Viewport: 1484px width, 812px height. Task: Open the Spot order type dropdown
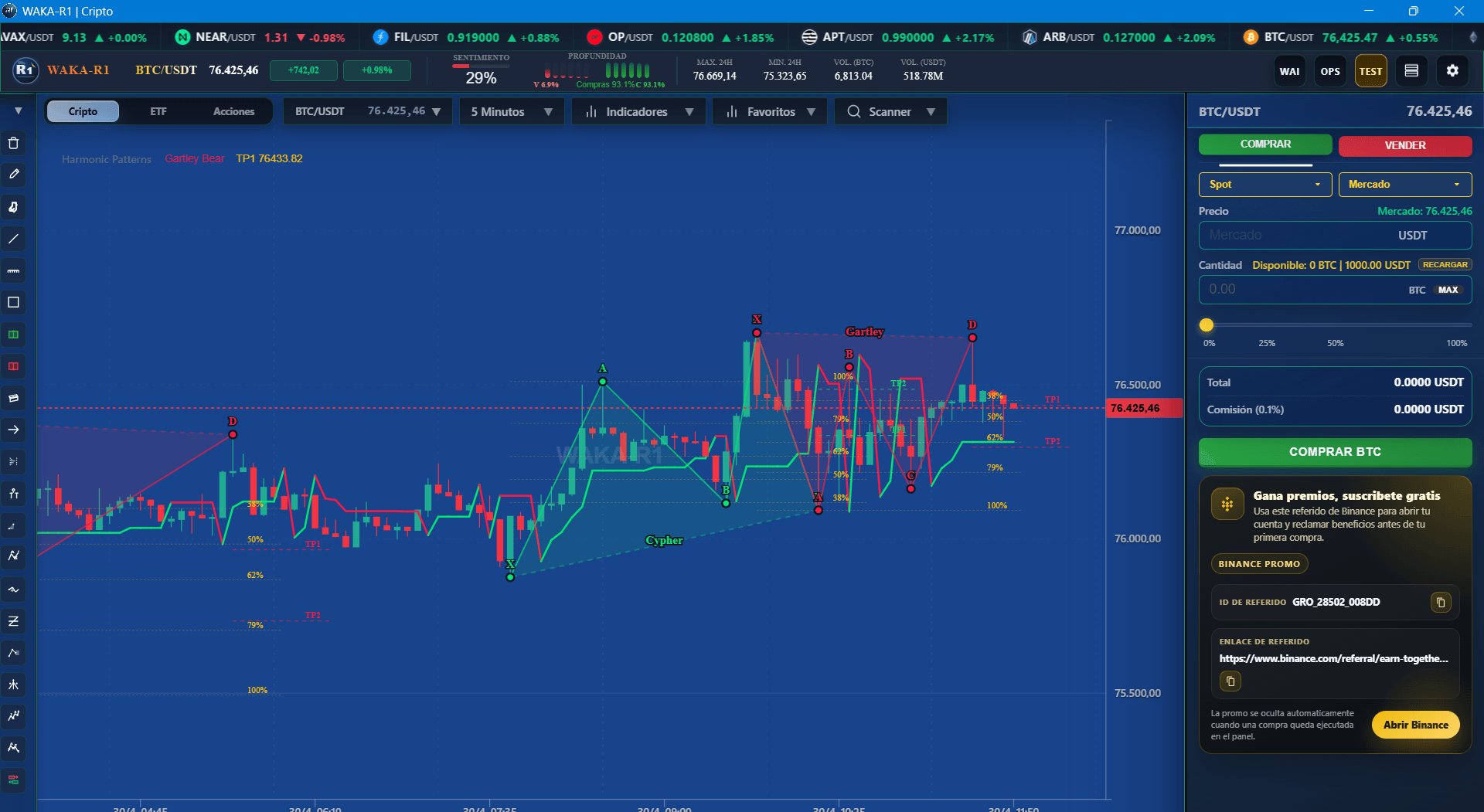point(1265,184)
